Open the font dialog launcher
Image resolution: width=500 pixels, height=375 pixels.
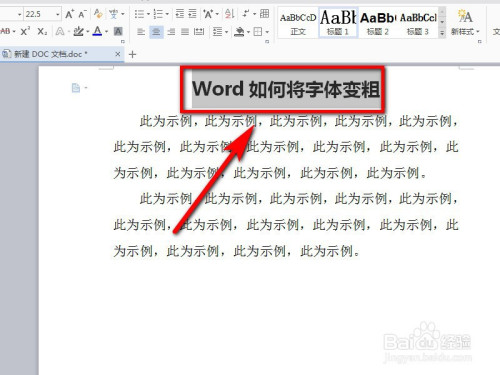point(123,42)
